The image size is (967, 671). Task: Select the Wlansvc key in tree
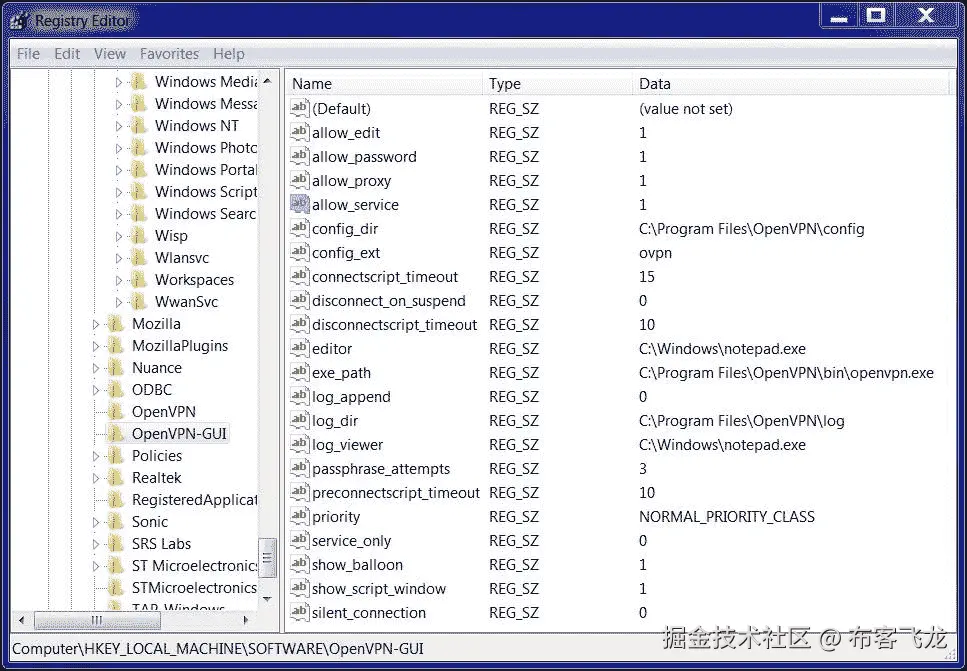click(182, 258)
